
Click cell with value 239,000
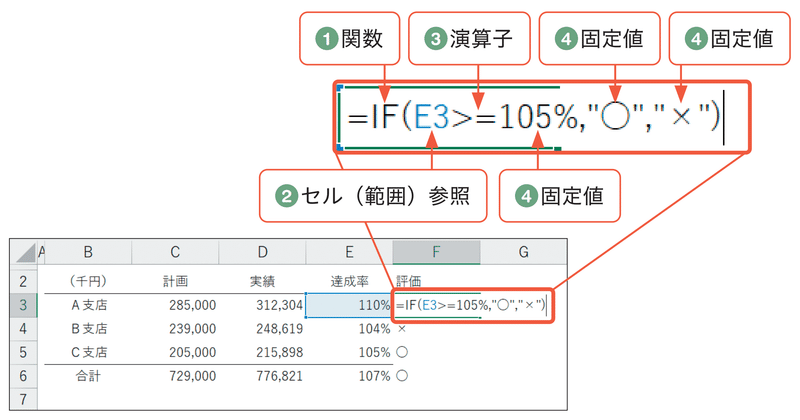(175, 329)
